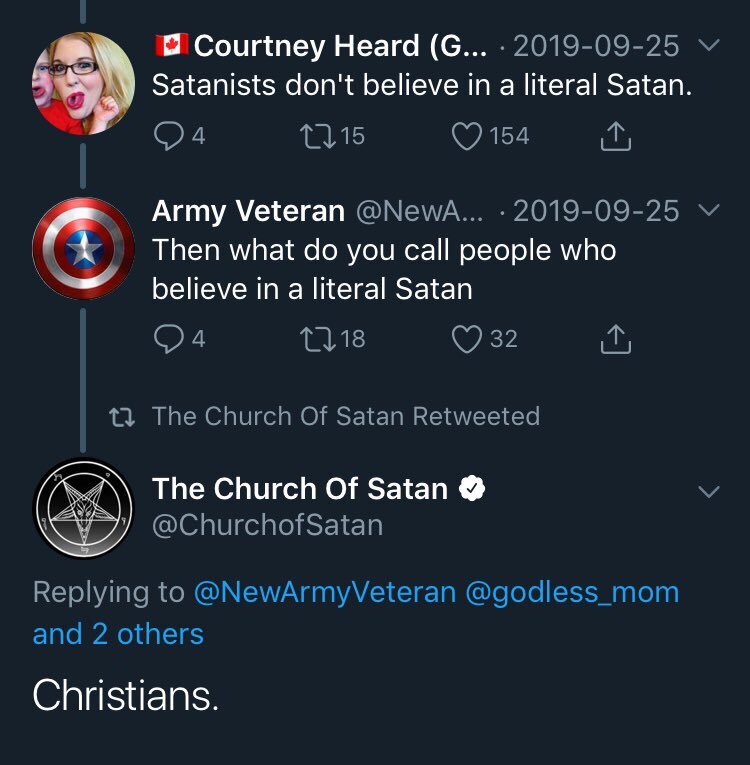Open the @ChurchofSatan handle
This screenshot has width=750, height=765.
[267, 525]
